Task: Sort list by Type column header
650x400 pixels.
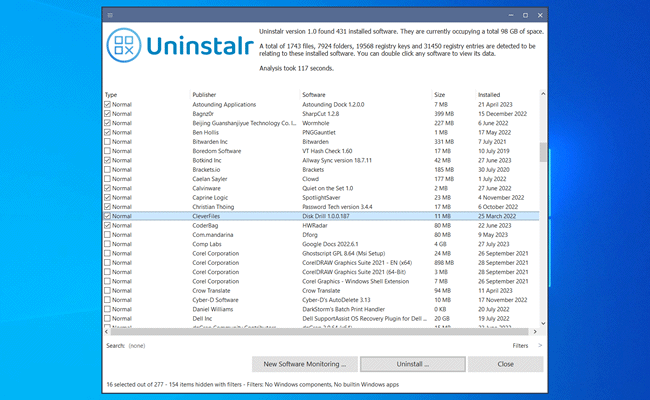Action: point(111,95)
